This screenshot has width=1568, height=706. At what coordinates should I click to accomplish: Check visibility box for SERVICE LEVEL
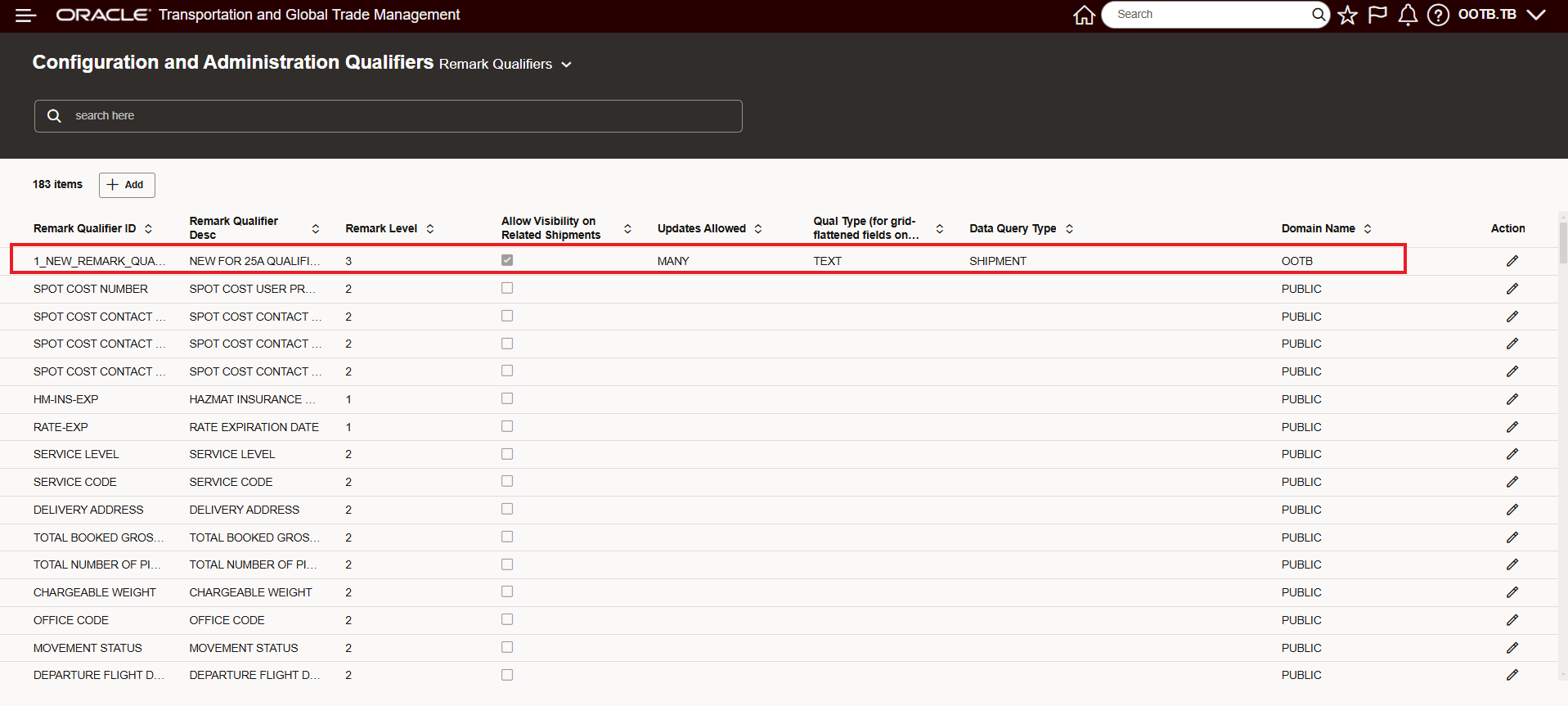click(507, 454)
